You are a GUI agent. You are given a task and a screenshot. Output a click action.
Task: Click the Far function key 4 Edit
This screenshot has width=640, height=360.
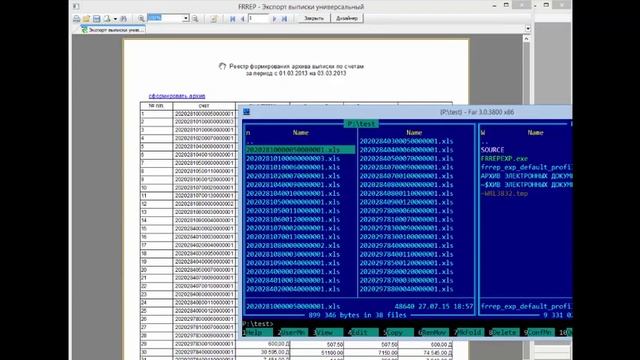coord(363,333)
